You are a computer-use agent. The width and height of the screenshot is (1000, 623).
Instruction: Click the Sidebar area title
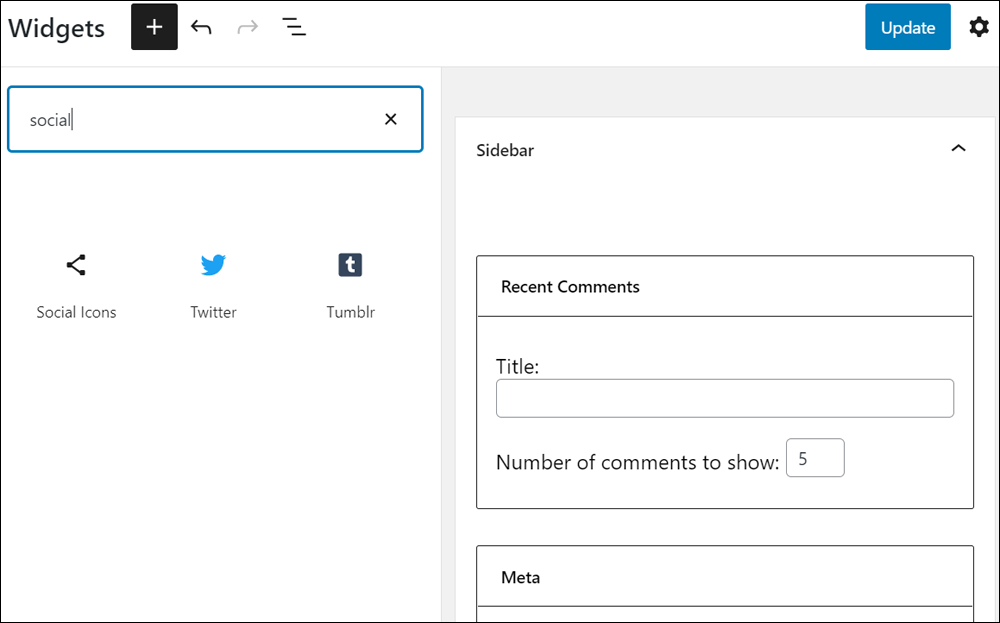(x=505, y=150)
